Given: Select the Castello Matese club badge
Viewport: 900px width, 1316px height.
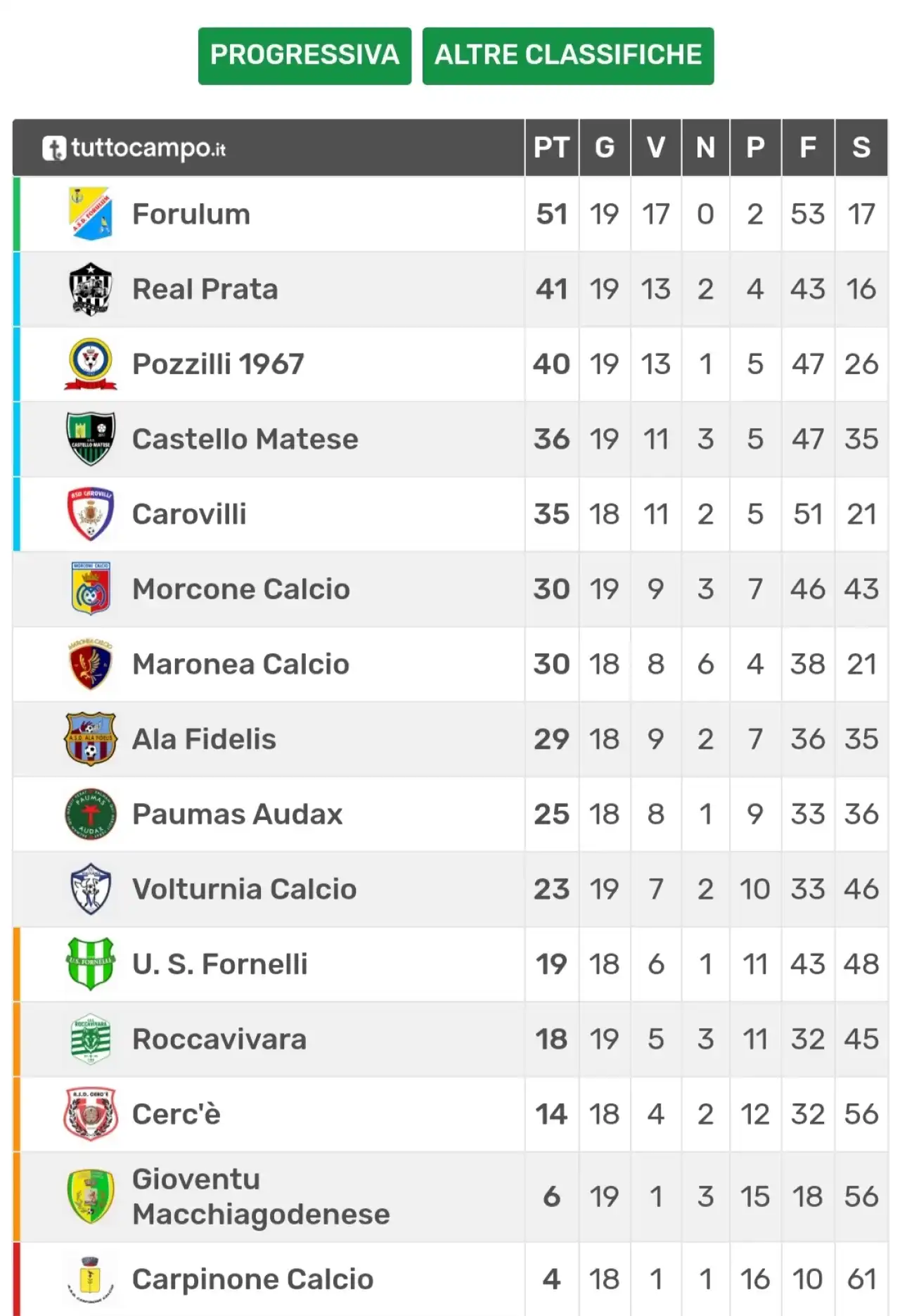Looking at the screenshot, I should (91, 439).
